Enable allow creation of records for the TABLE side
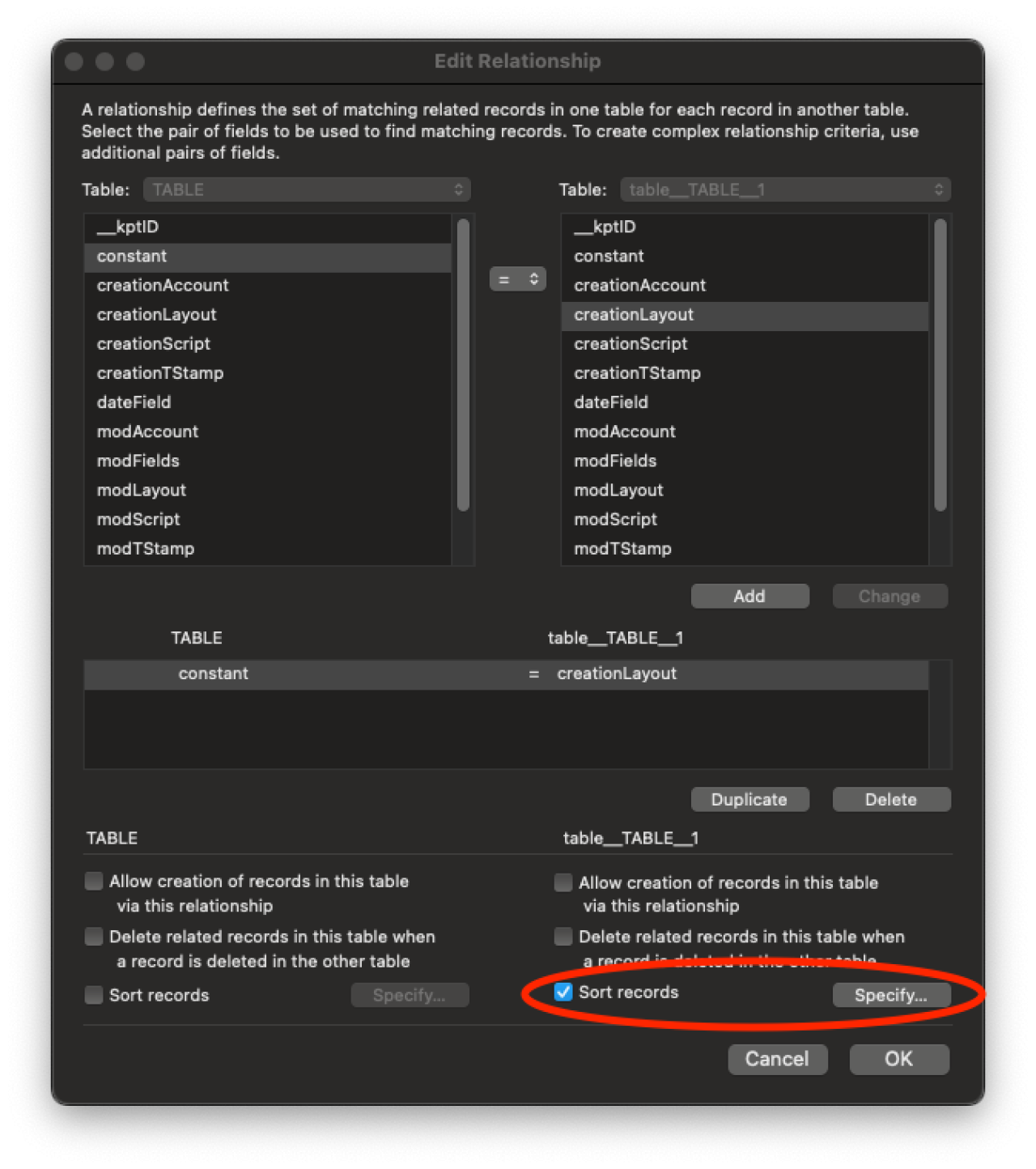1036x1169 pixels. (x=93, y=882)
